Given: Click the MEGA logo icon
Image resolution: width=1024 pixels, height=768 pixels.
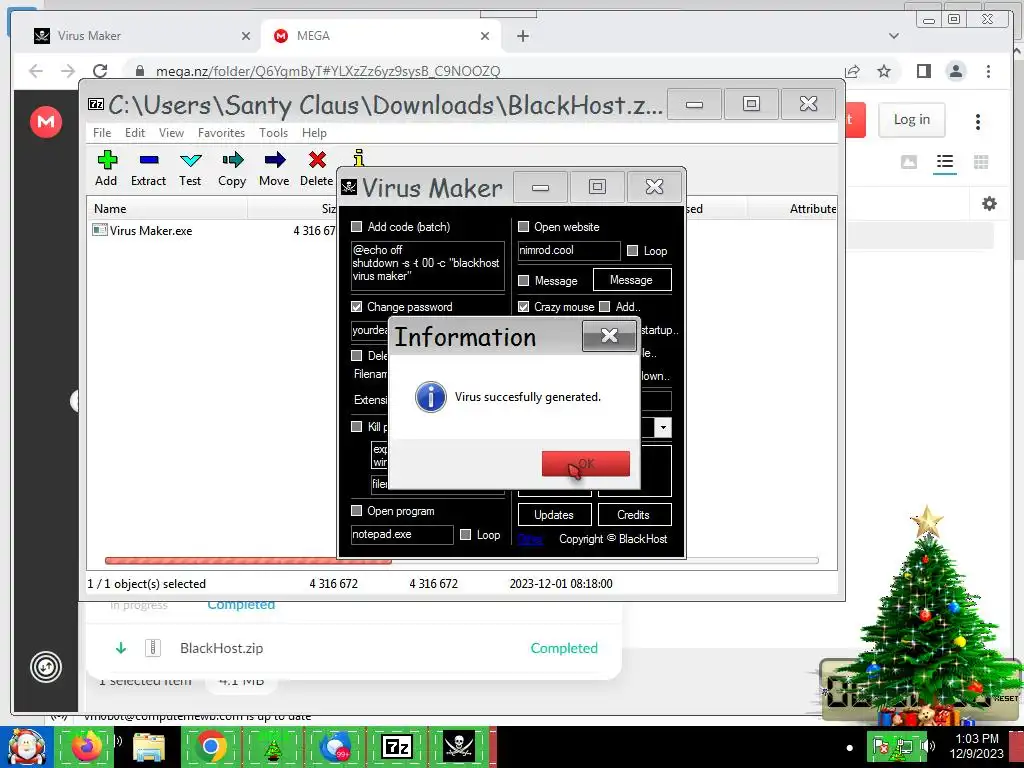Looking at the screenshot, I should pos(46,121).
